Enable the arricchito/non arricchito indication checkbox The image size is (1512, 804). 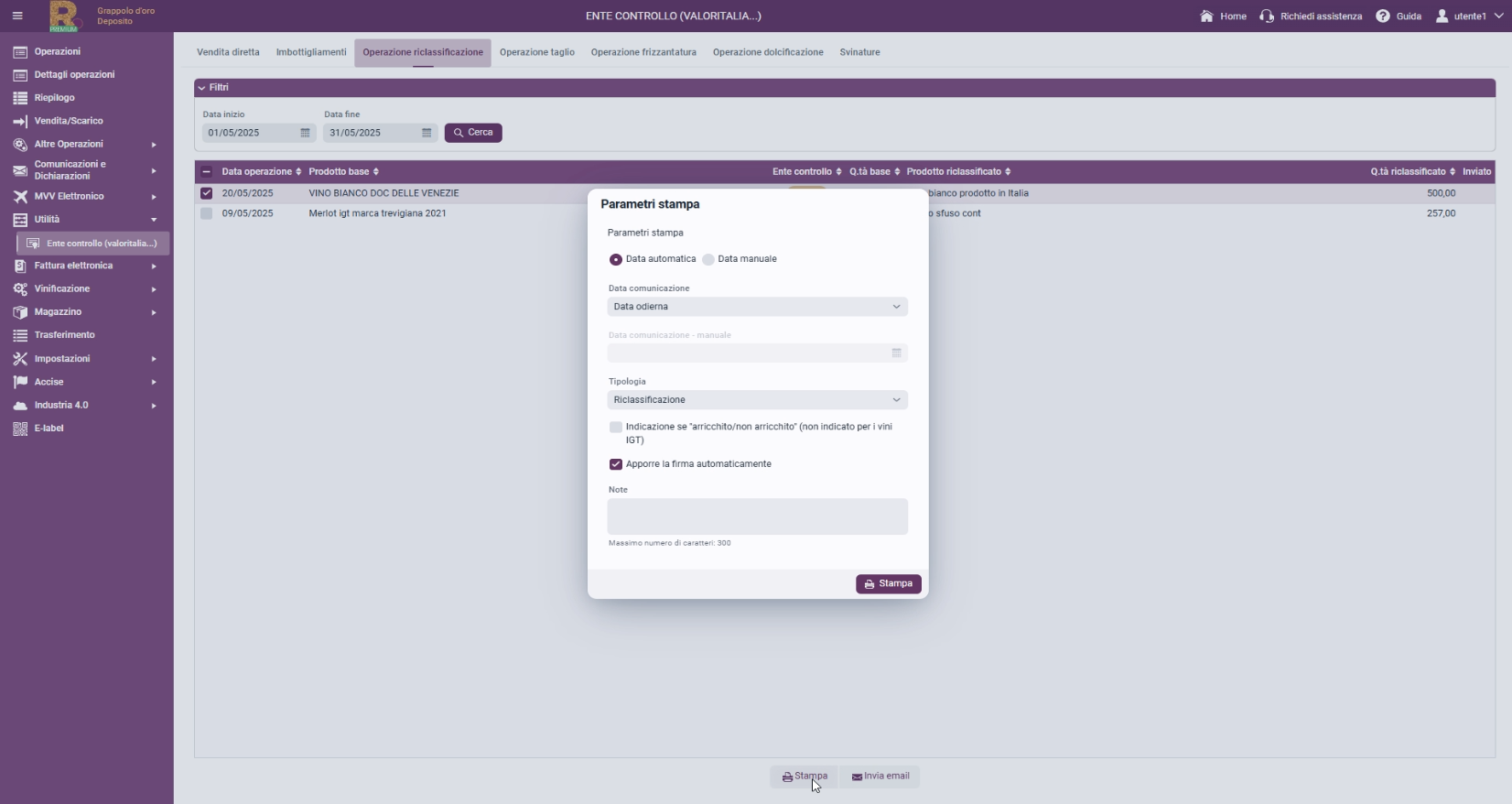click(616, 427)
